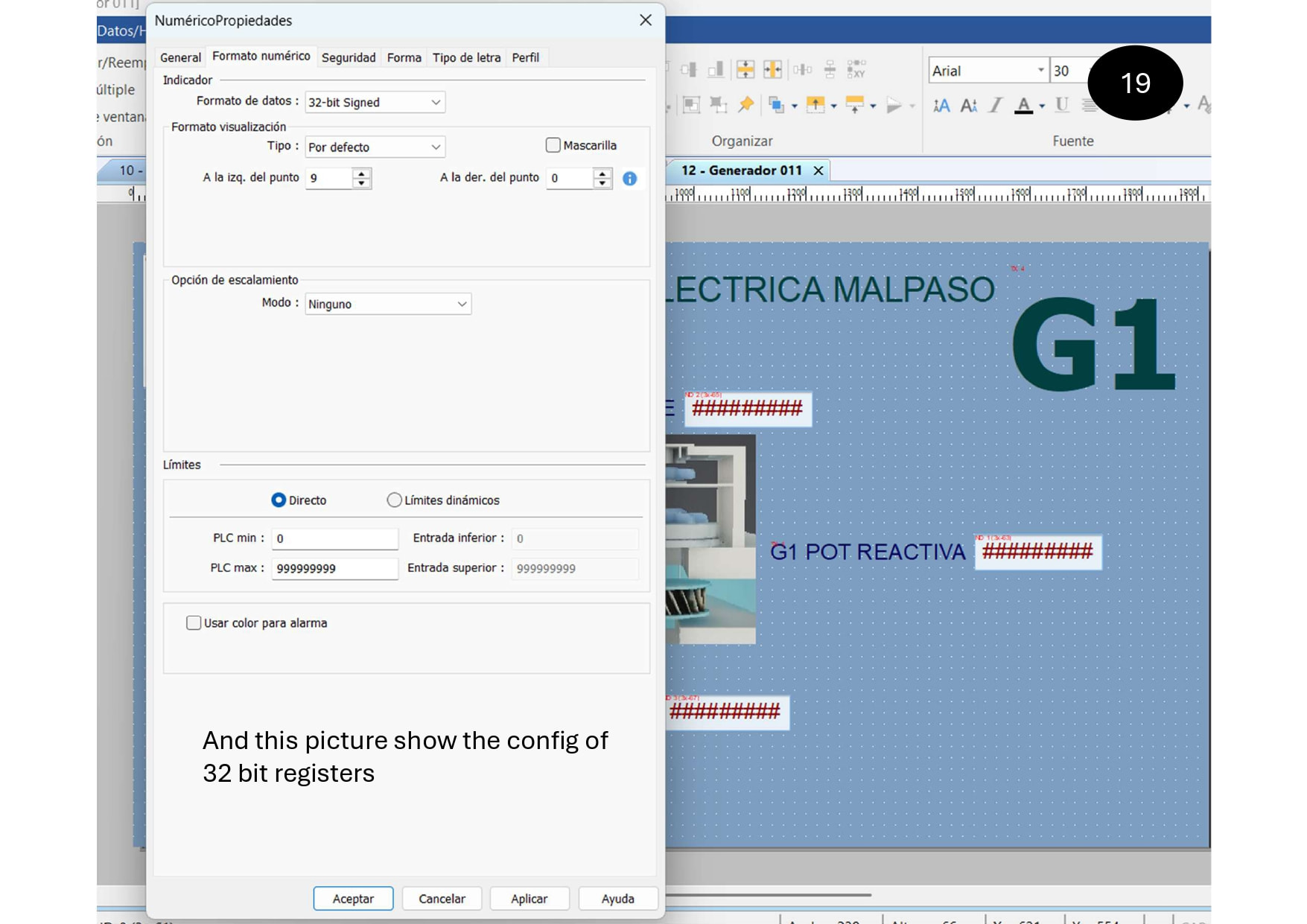Click the Aceptar button
The image size is (1307, 924).
[353, 899]
